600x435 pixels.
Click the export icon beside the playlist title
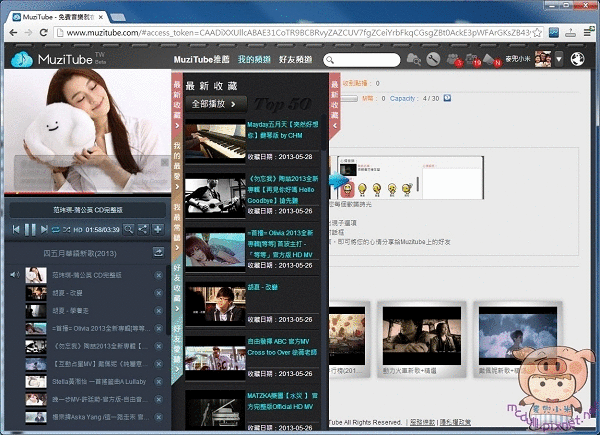point(158,252)
